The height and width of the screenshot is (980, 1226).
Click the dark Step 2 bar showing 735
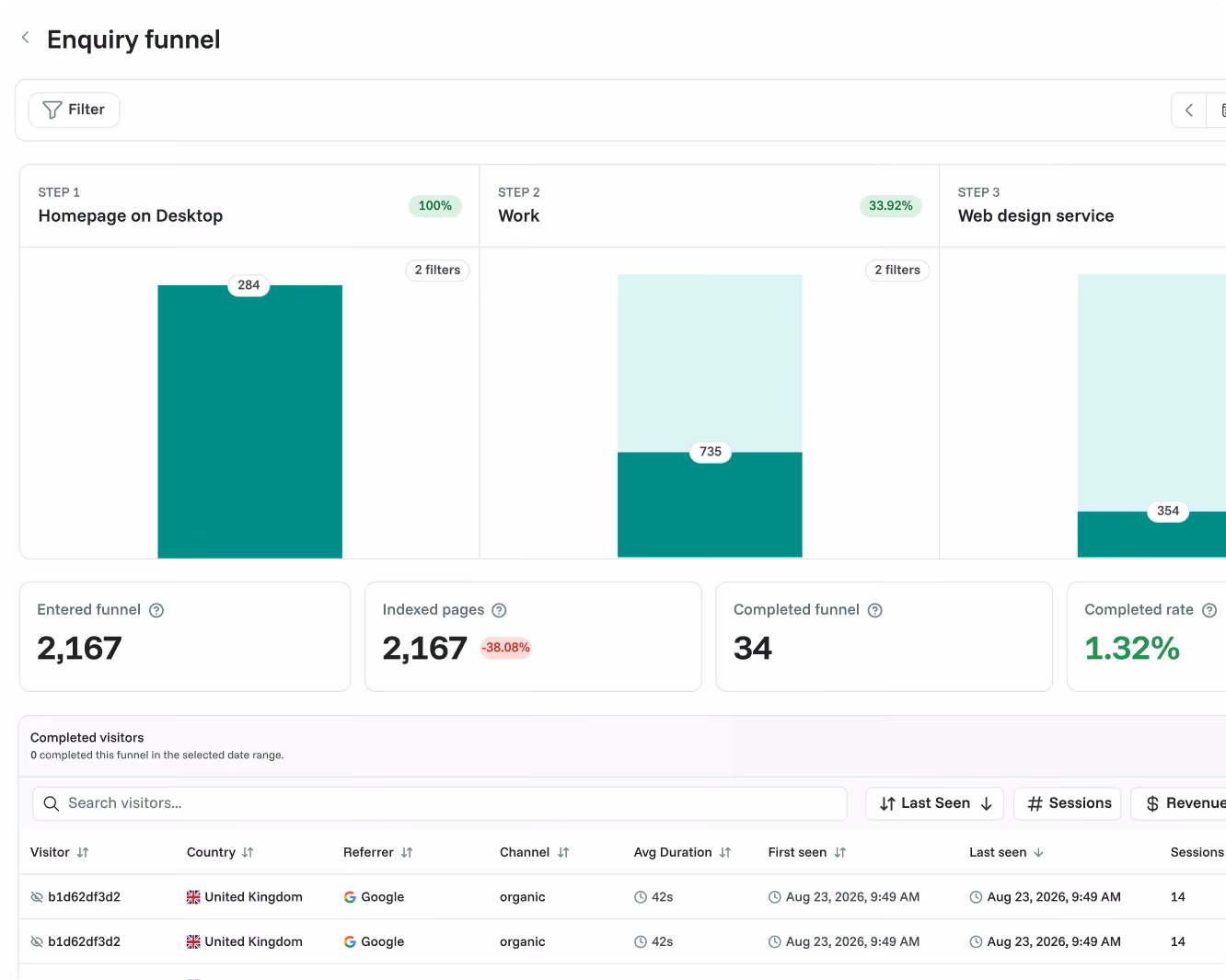[x=710, y=504]
